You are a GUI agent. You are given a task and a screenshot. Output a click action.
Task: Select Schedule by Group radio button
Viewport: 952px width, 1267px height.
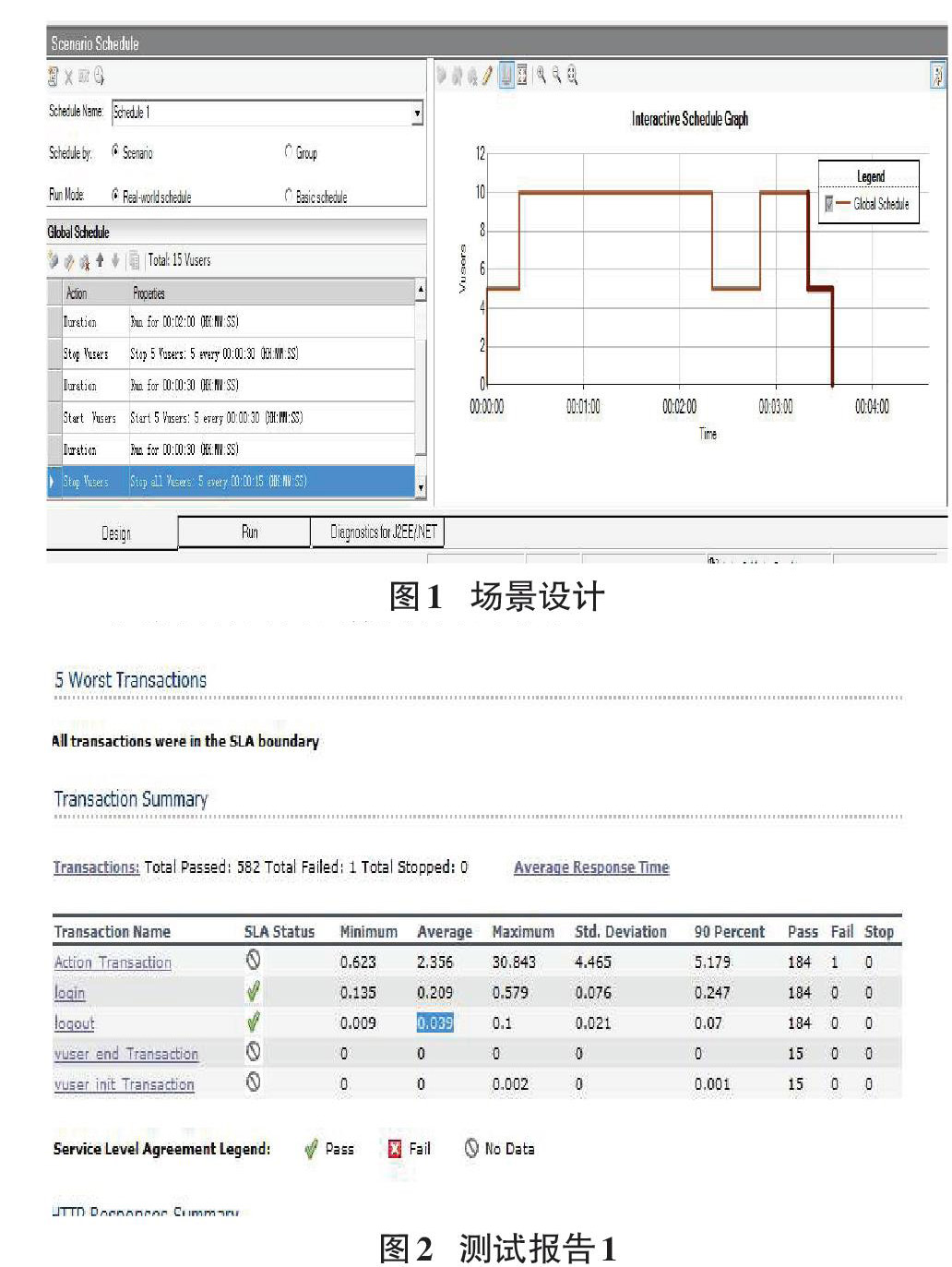coord(289,150)
